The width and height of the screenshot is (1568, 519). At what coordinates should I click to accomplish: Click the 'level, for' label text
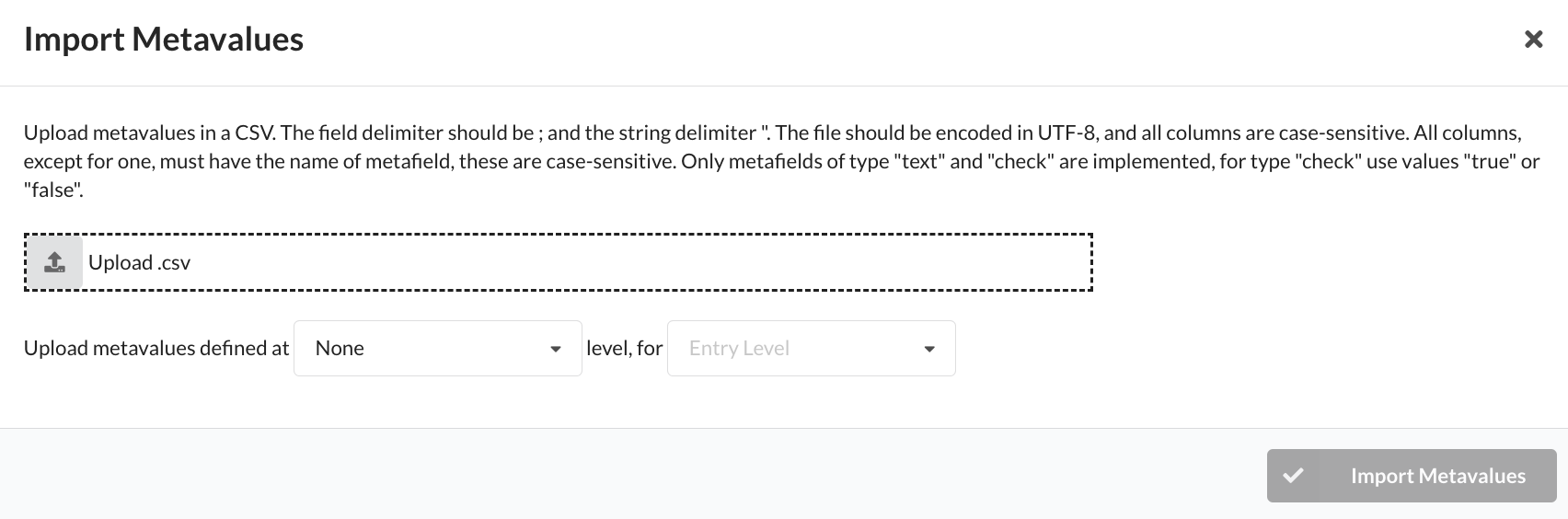coord(625,348)
